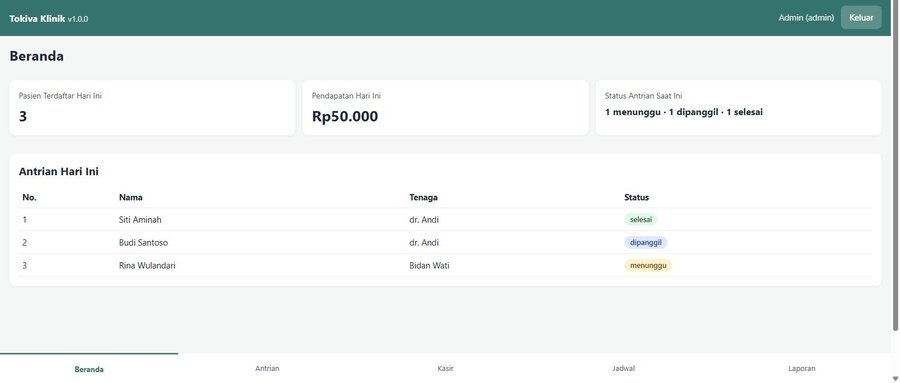The width and height of the screenshot is (900, 383).
Task: Click the Status Antrian Saat Ini label
Action: [643, 96]
